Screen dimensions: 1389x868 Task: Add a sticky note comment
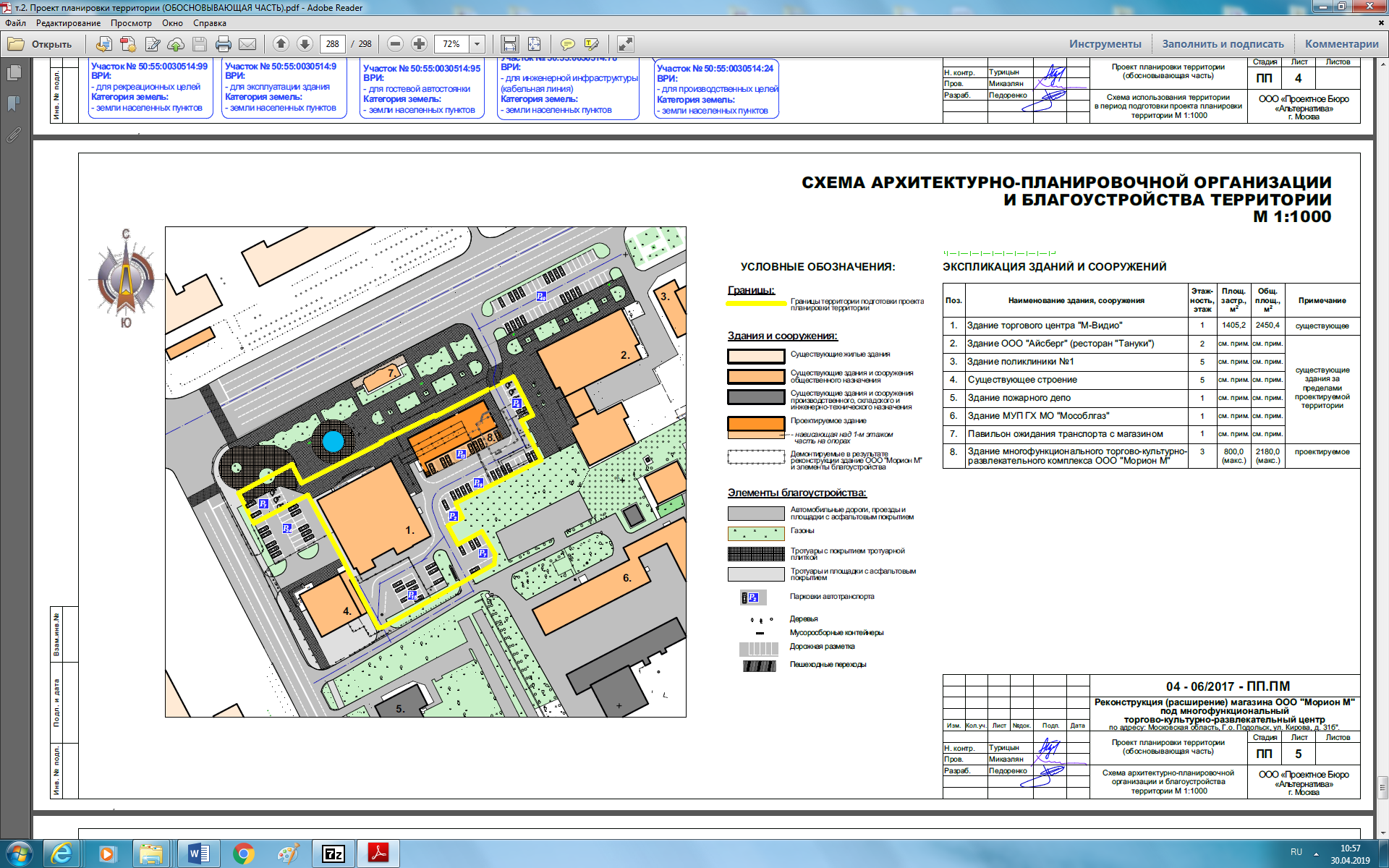[x=568, y=44]
